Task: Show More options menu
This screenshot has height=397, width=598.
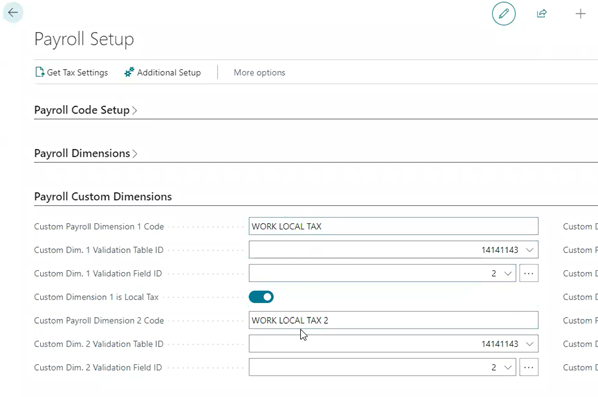Action: [259, 72]
